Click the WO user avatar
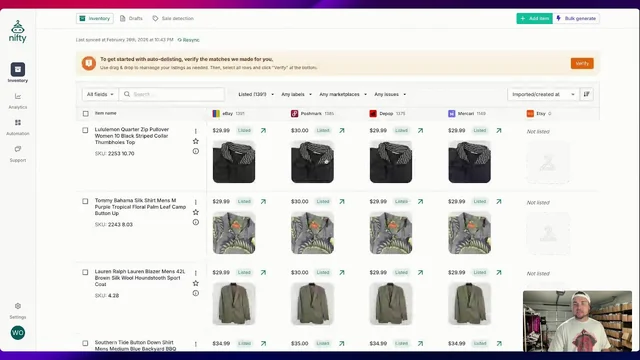Viewport: 640px width, 360px height. click(18, 333)
